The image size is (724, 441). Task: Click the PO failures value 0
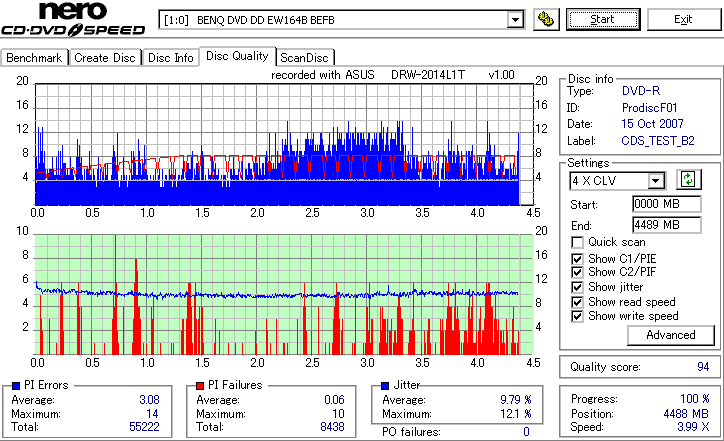(x=526, y=432)
